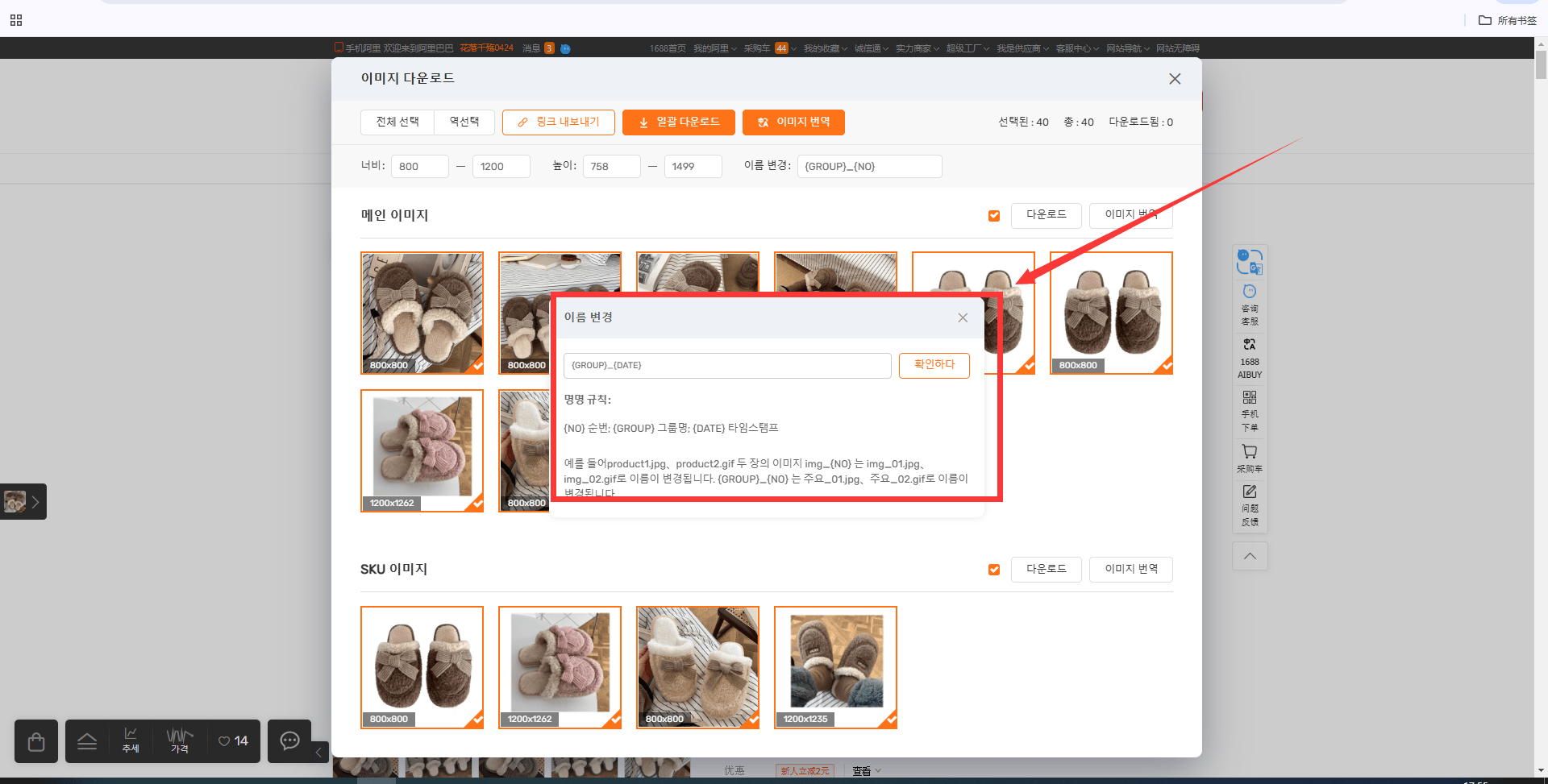
Task: Show the trend chart (추세) icon
Action: coord(131,740)
